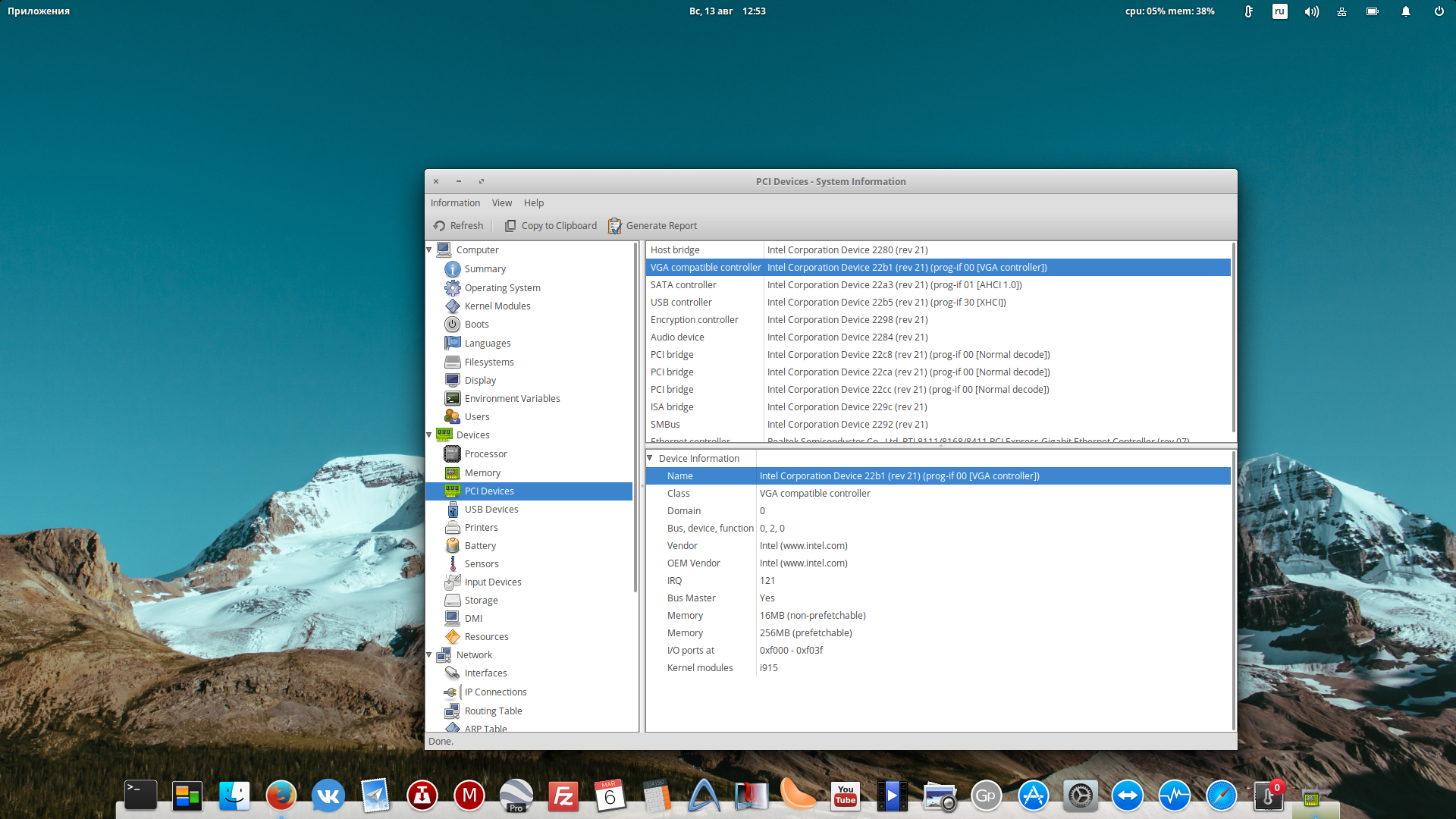Open the Filesystems entry
This screenshot has height=819, width=1456.
coord(488,362)
